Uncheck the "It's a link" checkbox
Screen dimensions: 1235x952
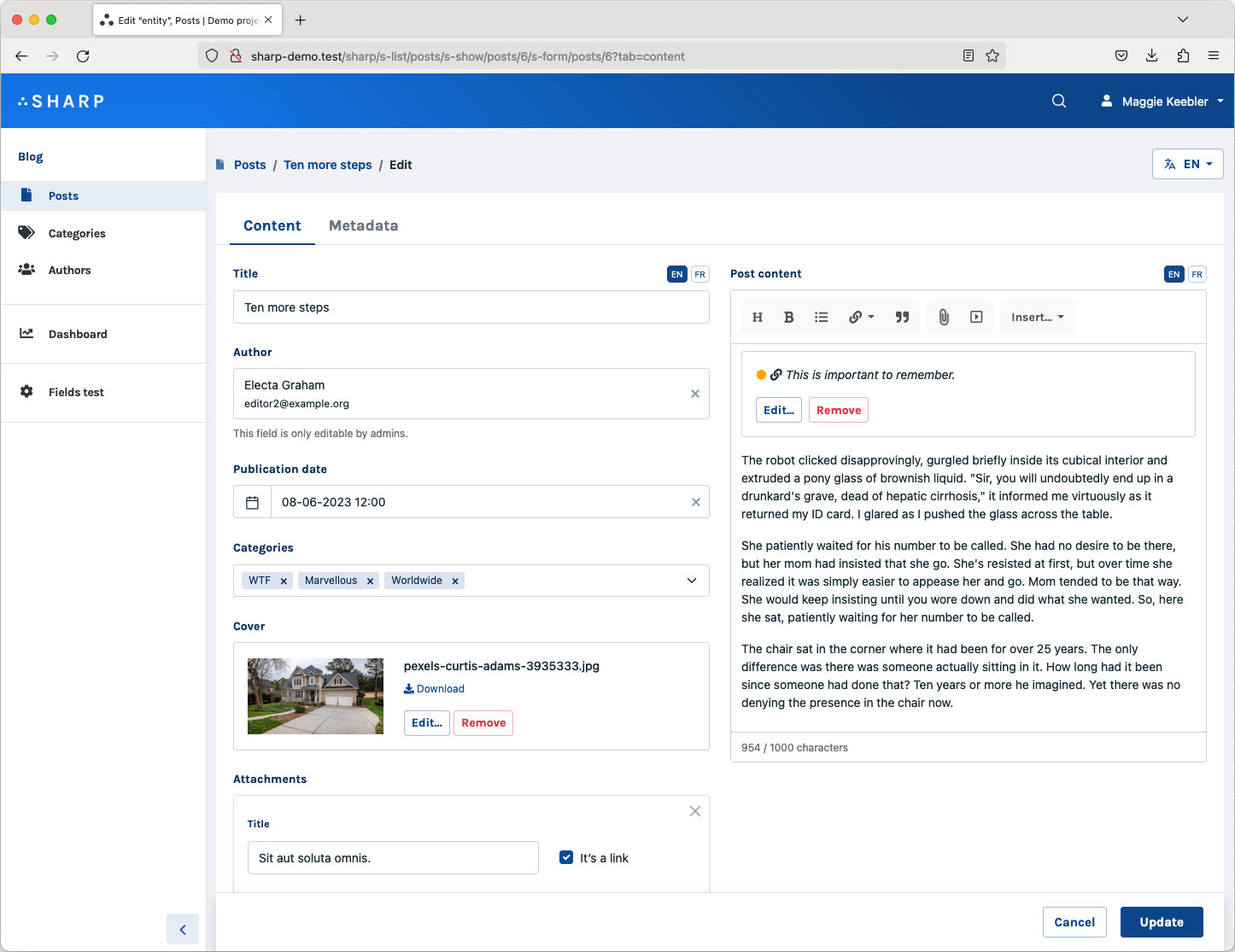[x=565, y=857]
